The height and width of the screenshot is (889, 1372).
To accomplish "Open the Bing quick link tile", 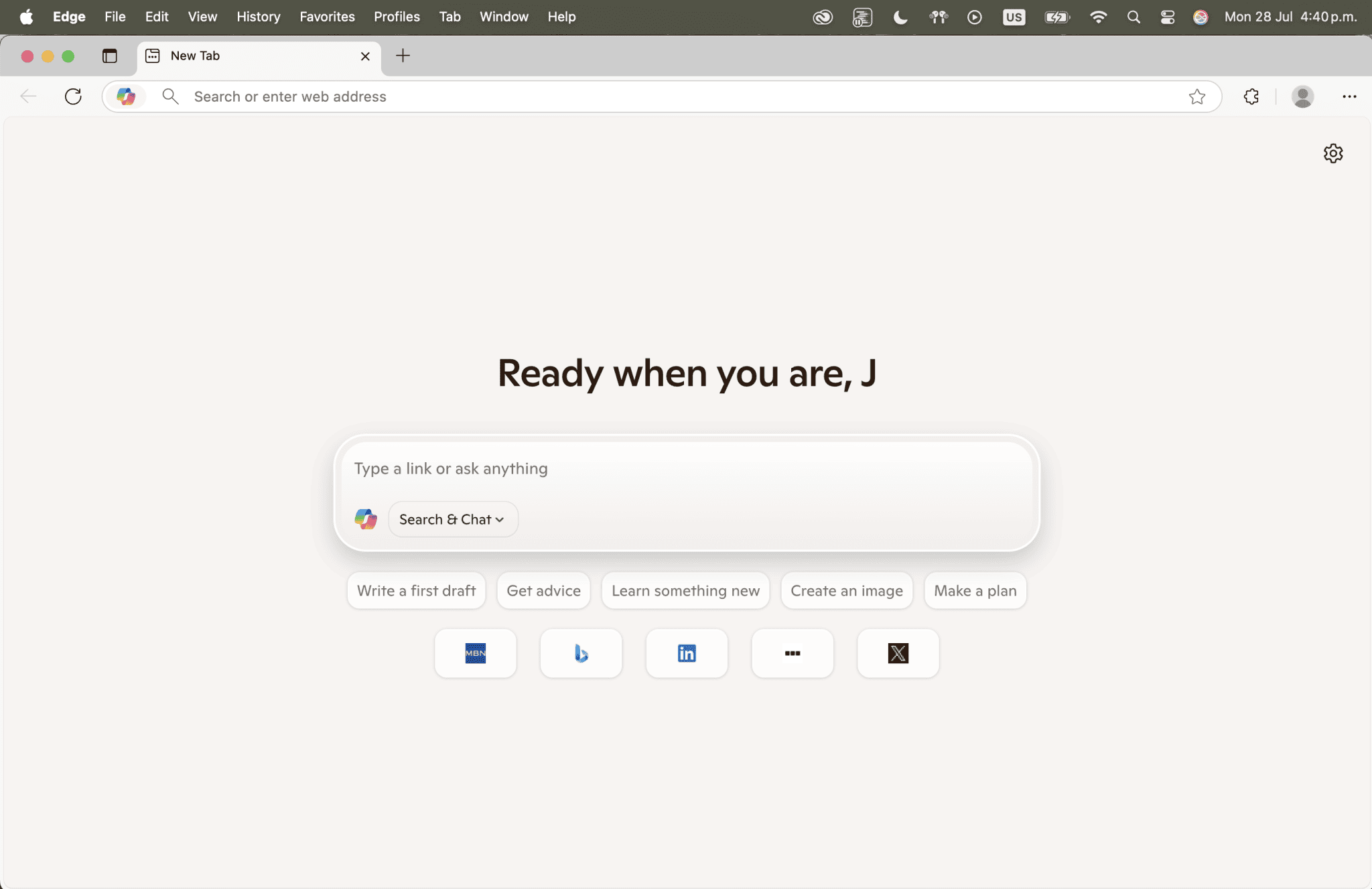I will (x=581, y=653).
